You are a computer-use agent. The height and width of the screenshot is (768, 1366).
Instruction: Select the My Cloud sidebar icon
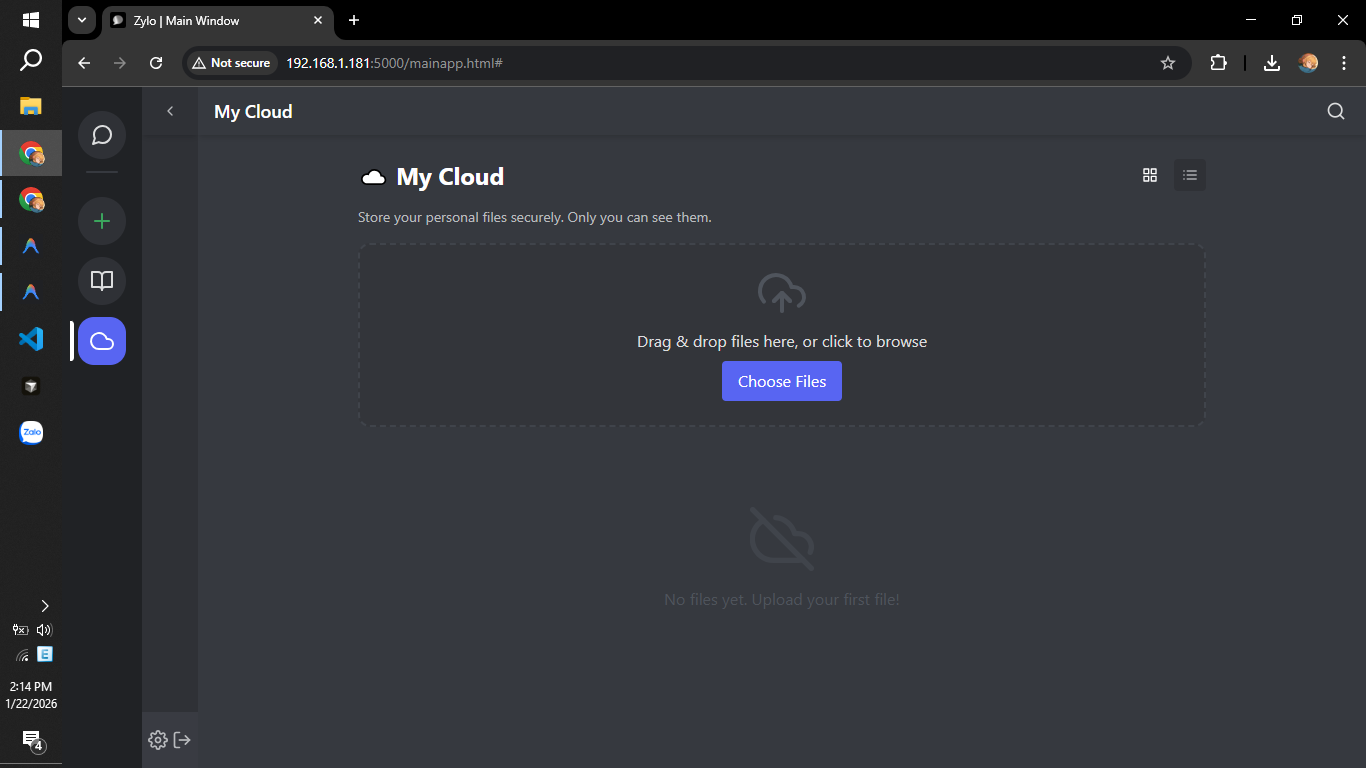pyautogui.click(x=101, y=341)
